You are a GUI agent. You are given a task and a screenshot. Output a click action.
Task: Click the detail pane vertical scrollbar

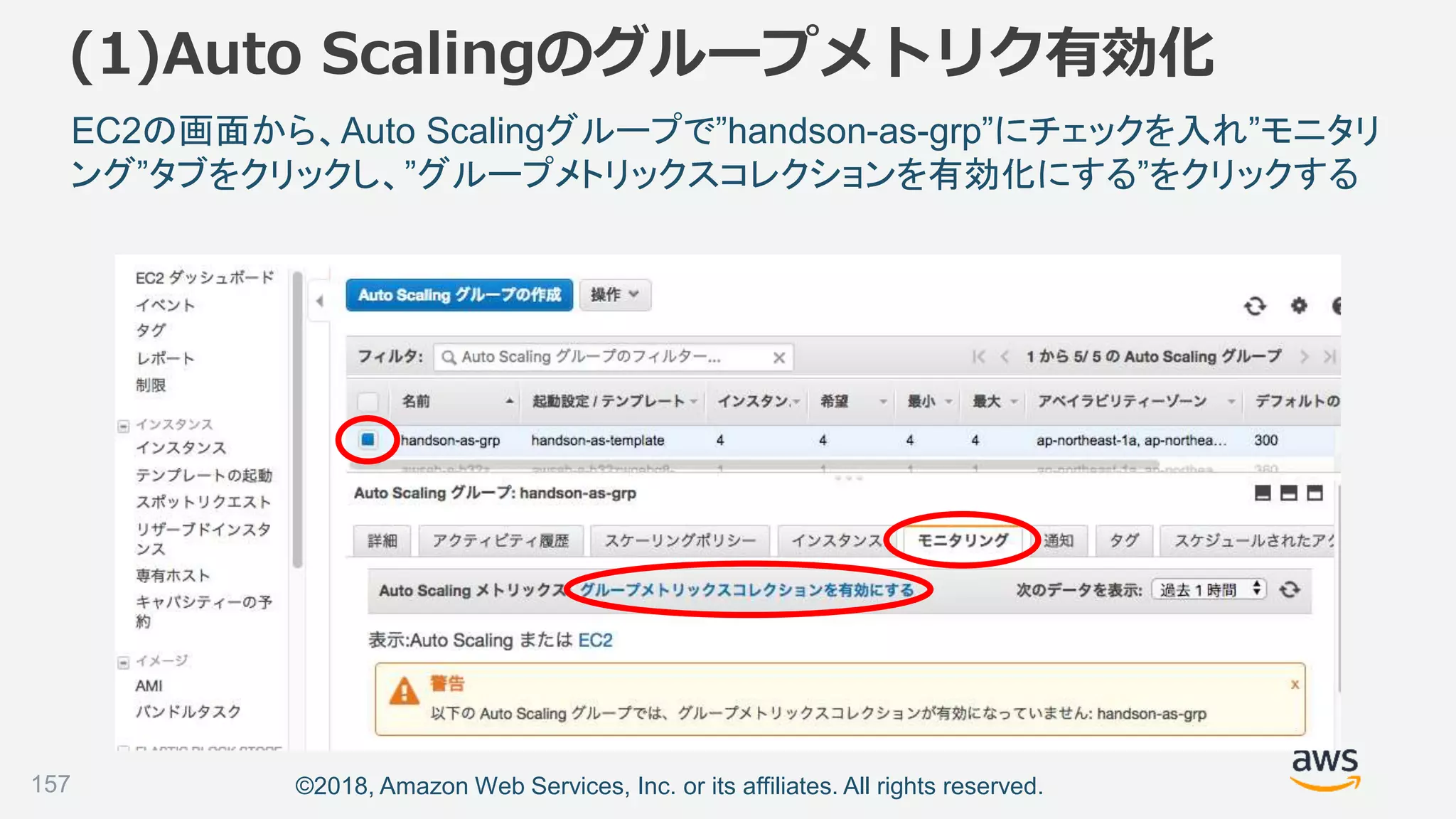click(1339, 590)
